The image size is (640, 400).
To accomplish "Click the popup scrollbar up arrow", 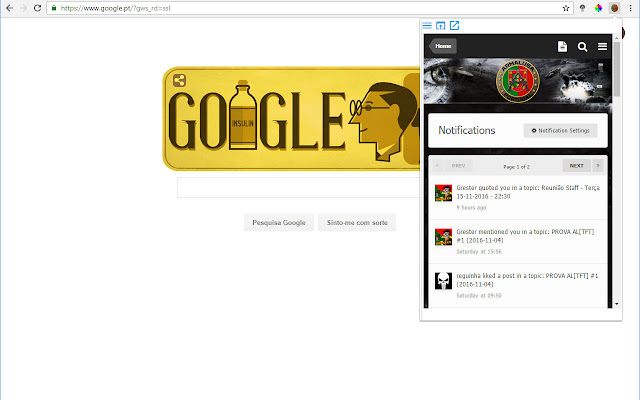I will click(616, 38).
